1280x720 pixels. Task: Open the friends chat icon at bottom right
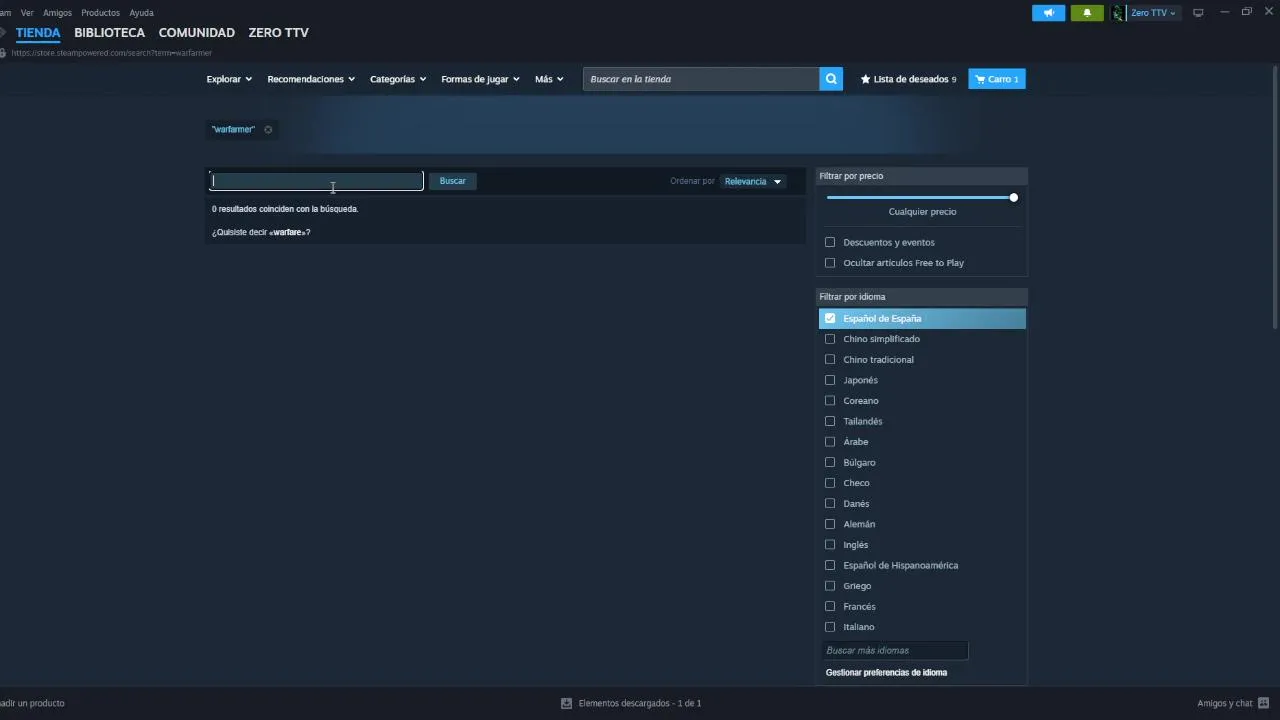(1264, 702)
